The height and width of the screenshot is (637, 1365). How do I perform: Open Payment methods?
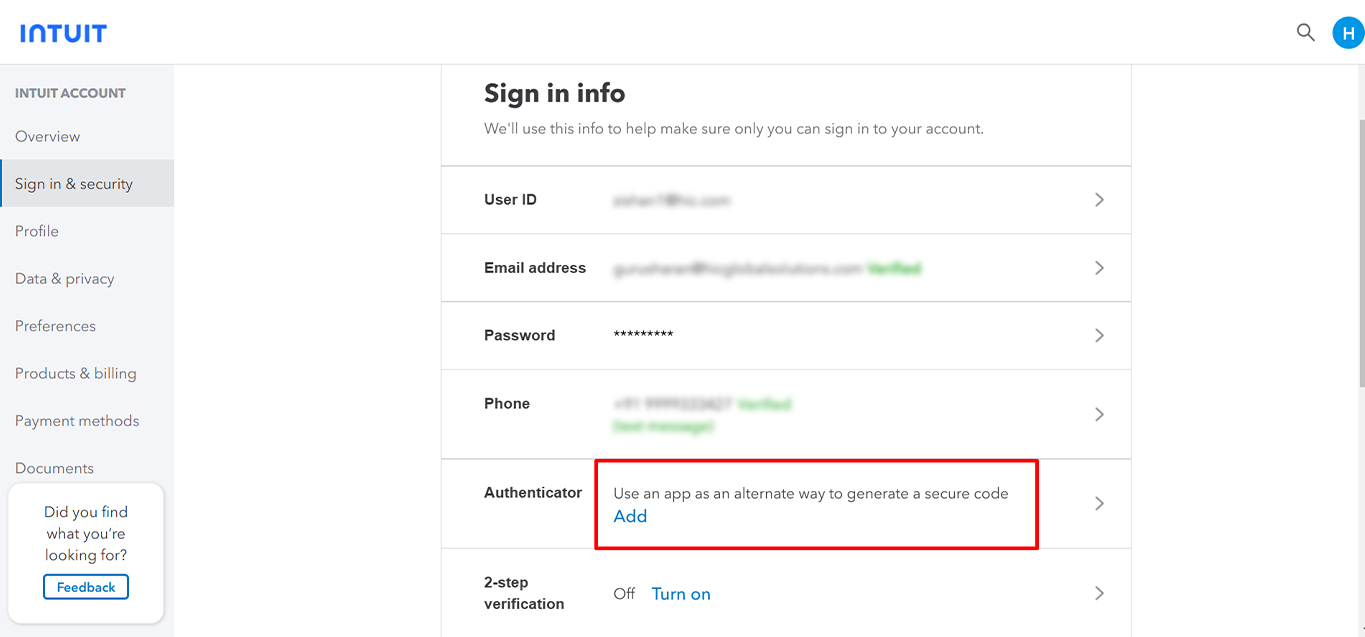77,421
